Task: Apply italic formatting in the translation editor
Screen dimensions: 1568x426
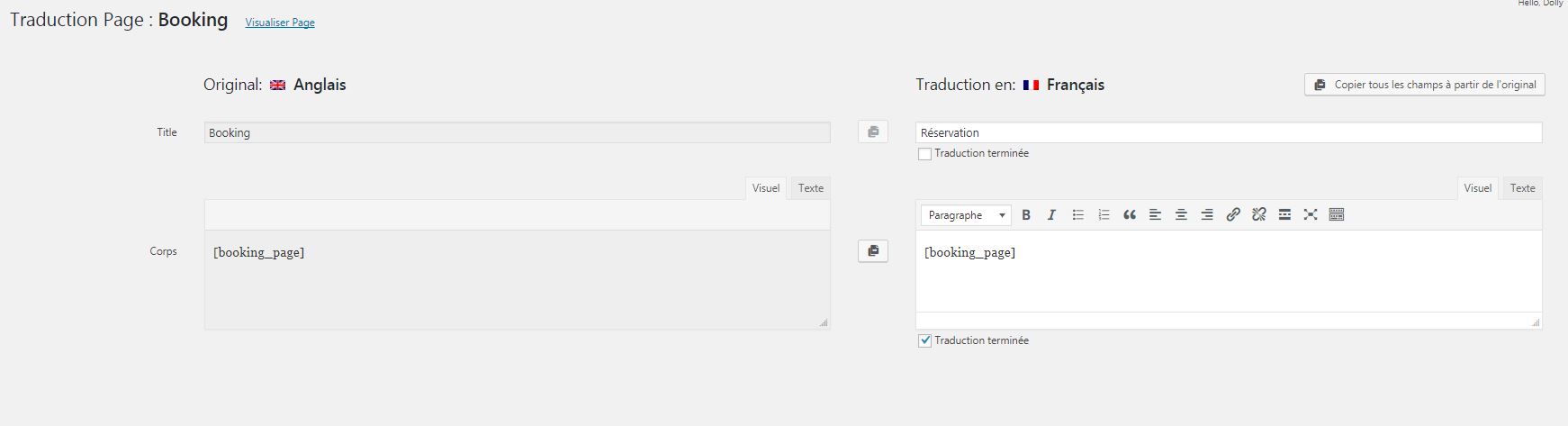Action: coord(1050,215)
